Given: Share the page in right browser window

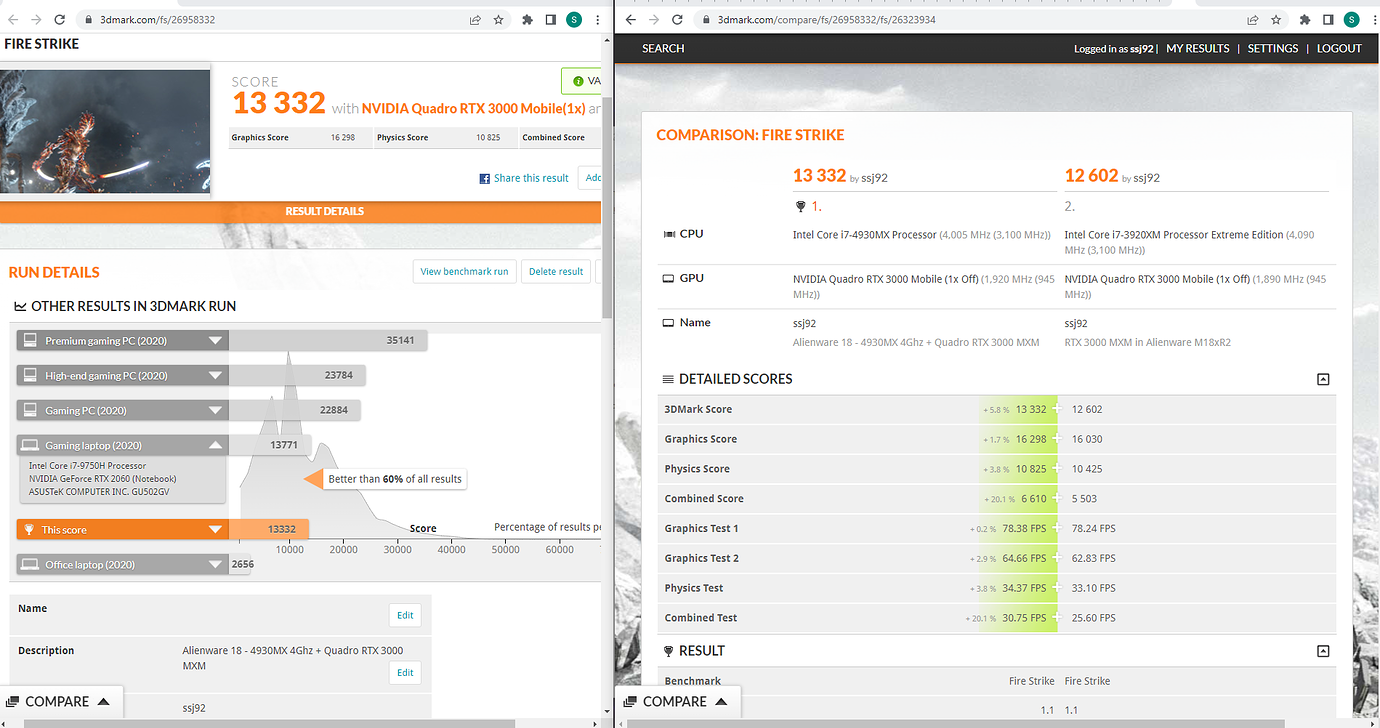Looking at the screenshot, I should [1252, 19].
